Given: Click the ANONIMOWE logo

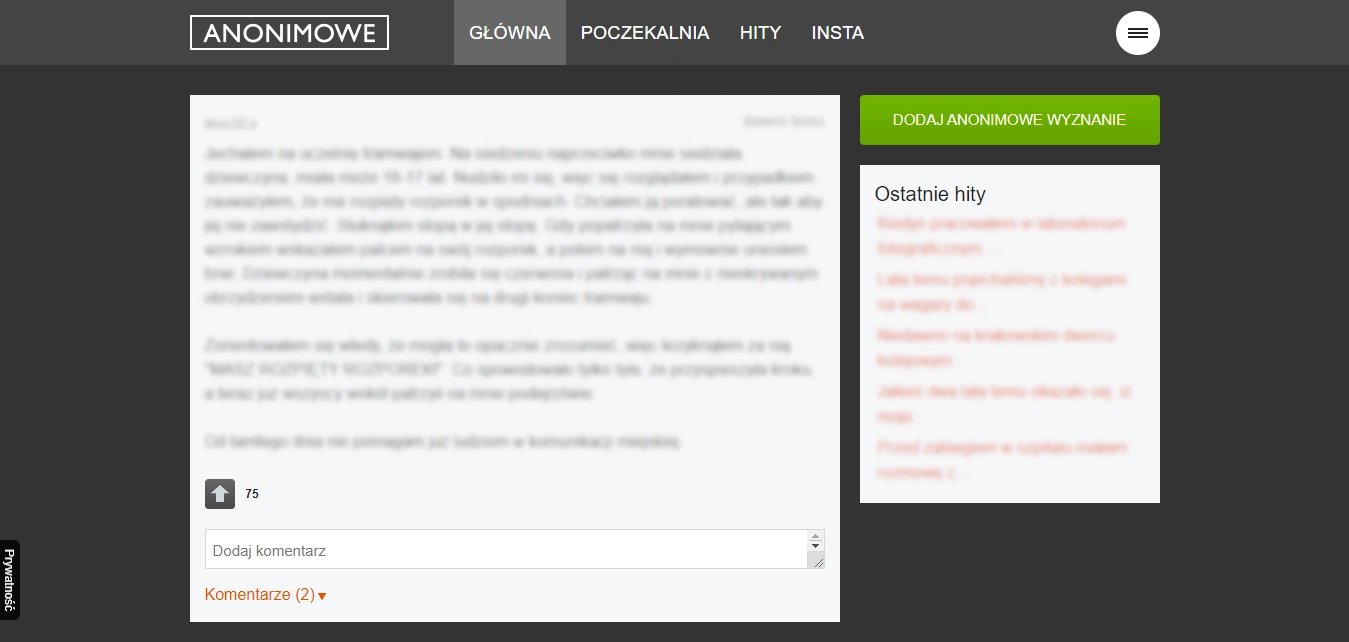Looking at the screenshot, I should (289, 33).
